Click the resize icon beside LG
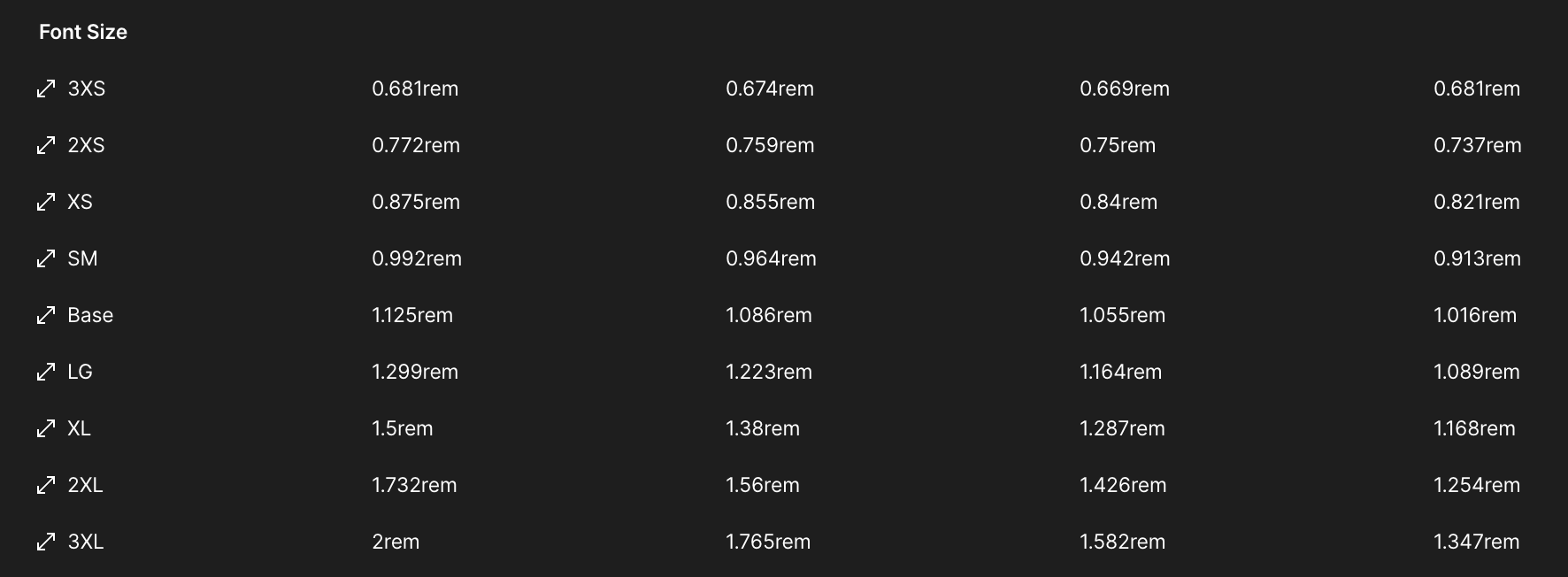This screenshot has width=1568, height=577. click(x=46, y=372)
